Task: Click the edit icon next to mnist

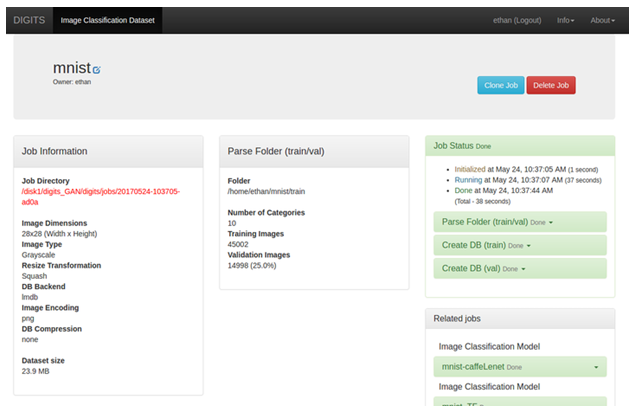Action: [97, 70]
